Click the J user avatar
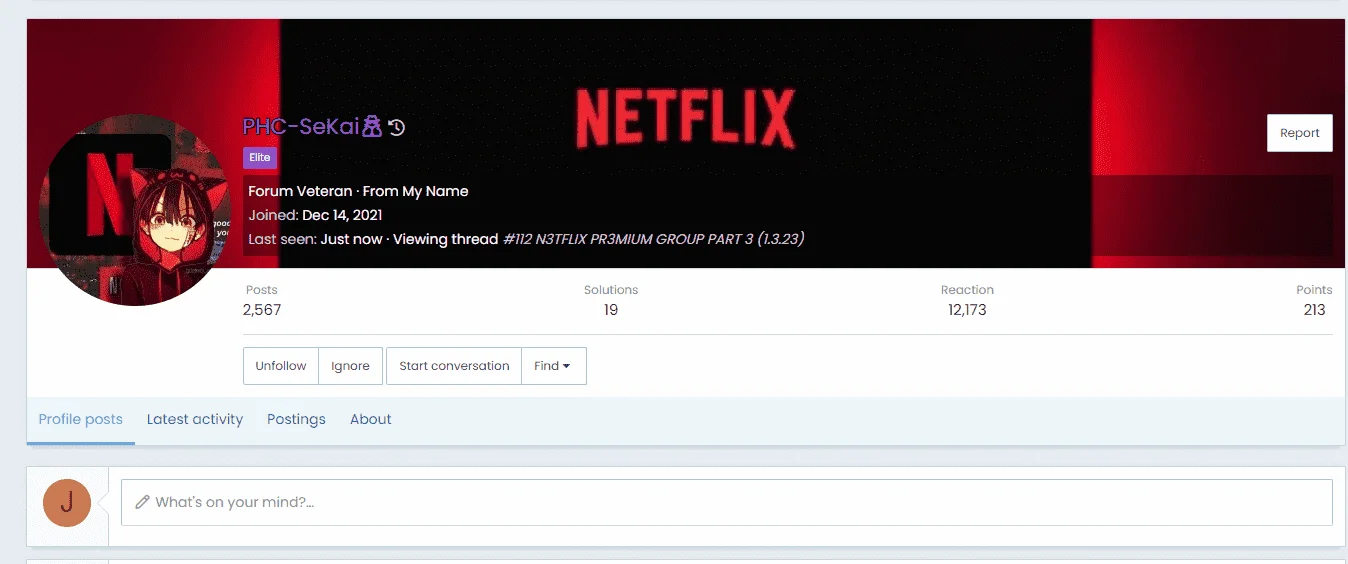 point(67,503)
